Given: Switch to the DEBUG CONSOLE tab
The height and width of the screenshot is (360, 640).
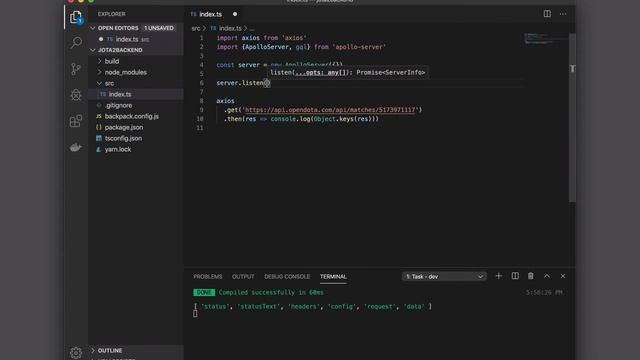Looking at the screenshot, I should [287, 277].
